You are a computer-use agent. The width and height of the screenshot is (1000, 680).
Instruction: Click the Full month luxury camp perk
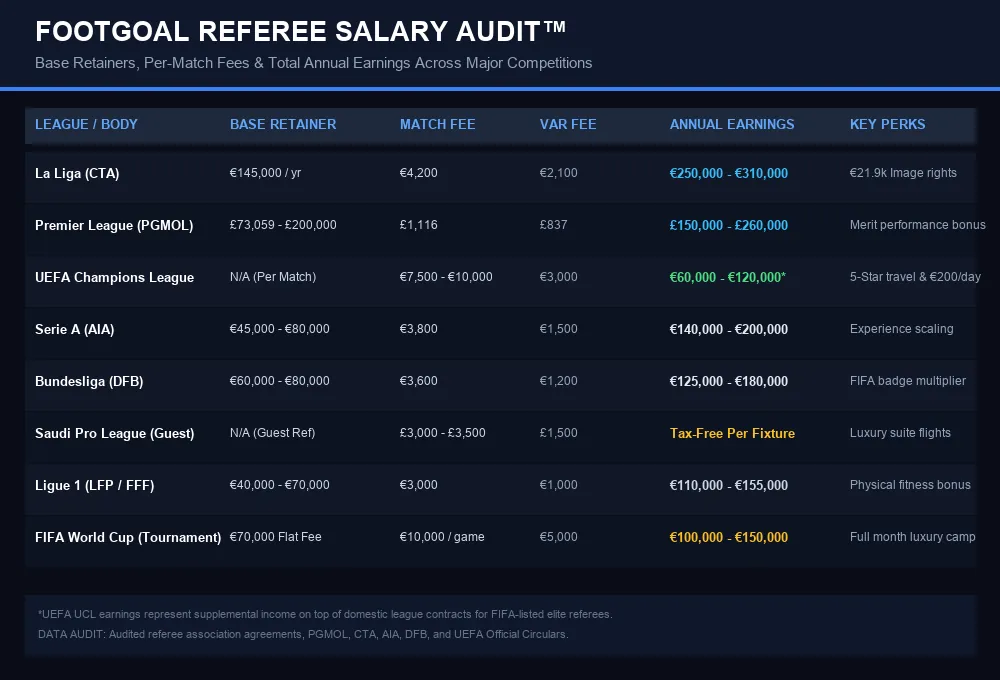[913, 536]
